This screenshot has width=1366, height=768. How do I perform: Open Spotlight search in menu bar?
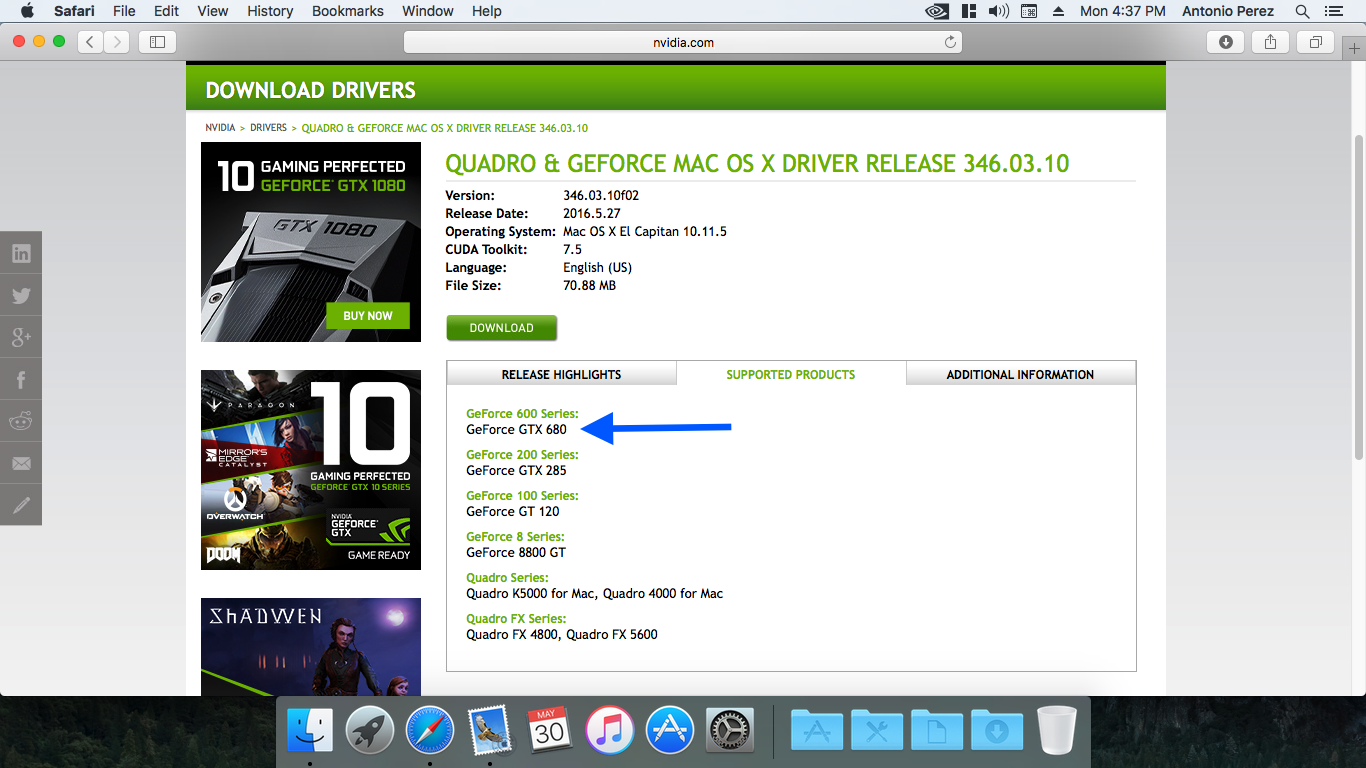[x=1302, y=11]
